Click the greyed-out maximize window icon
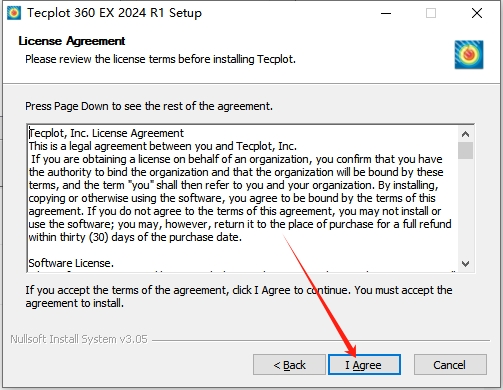Image resolution: width=503 pixels, height=390 pixels. [x=431, y=13]
